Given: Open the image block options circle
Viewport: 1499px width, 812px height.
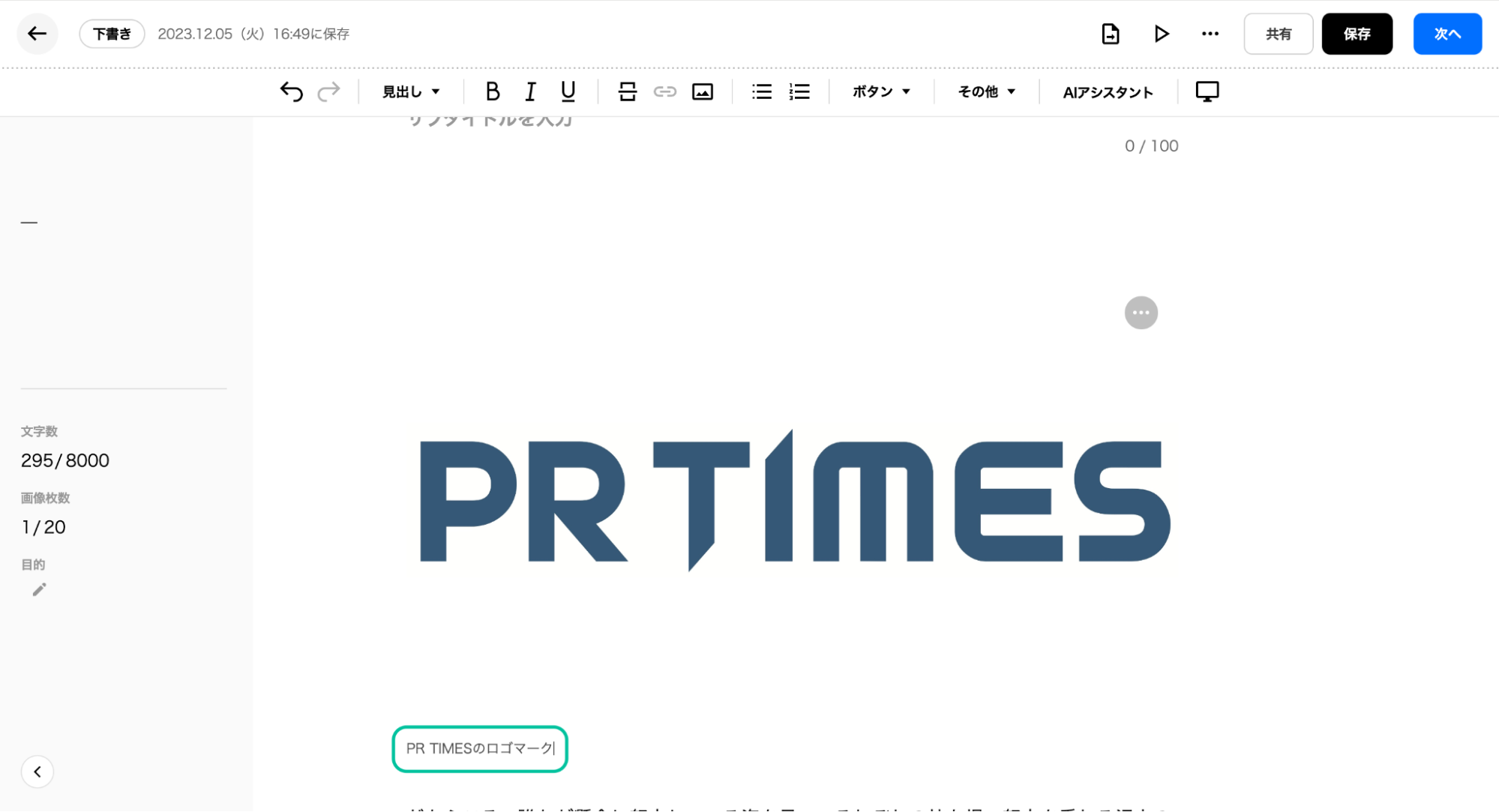Looking at the screenshot, I should click(1141, 313).
